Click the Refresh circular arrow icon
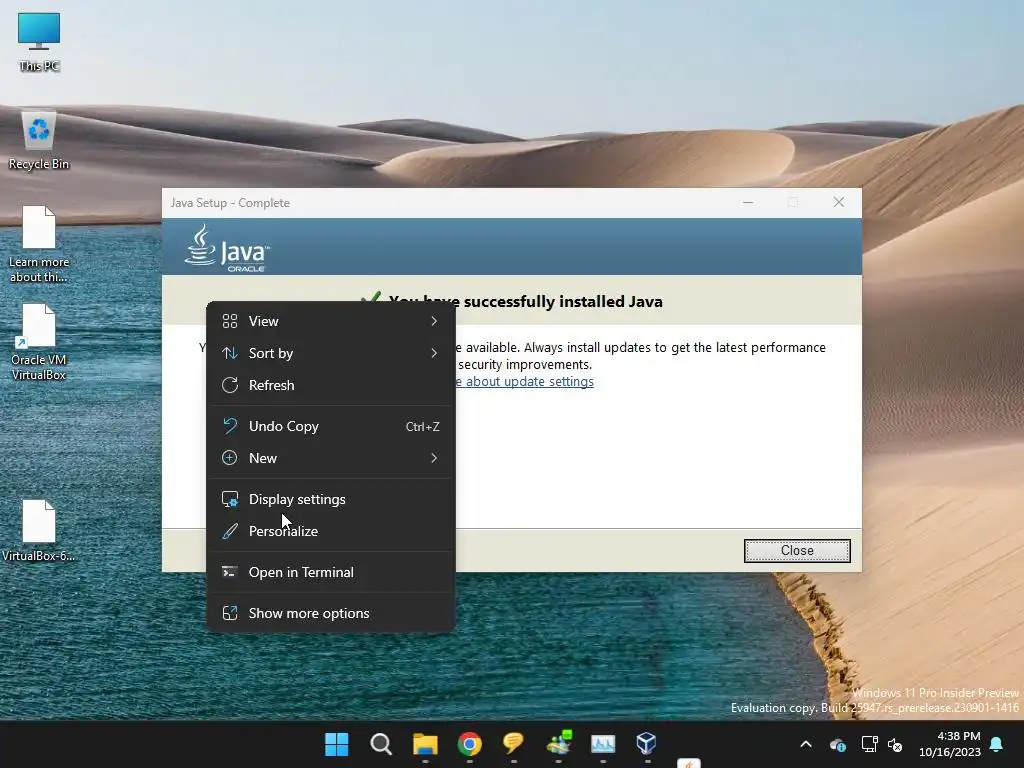 230,385
